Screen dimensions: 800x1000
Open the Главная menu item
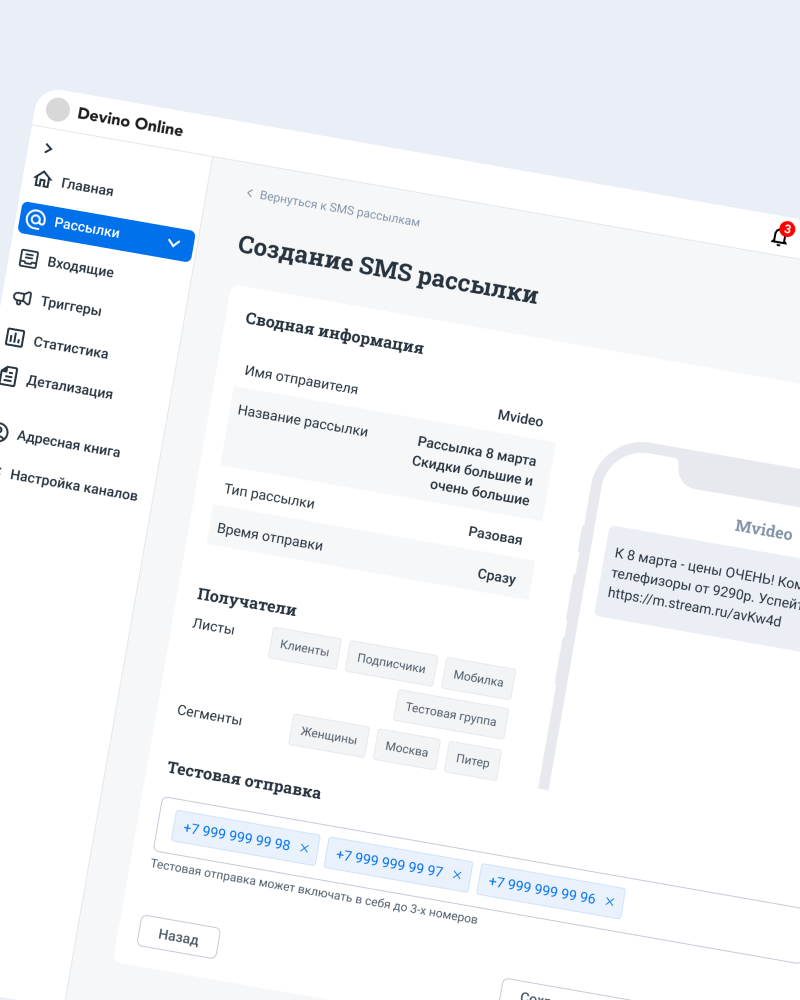[87, 187]
